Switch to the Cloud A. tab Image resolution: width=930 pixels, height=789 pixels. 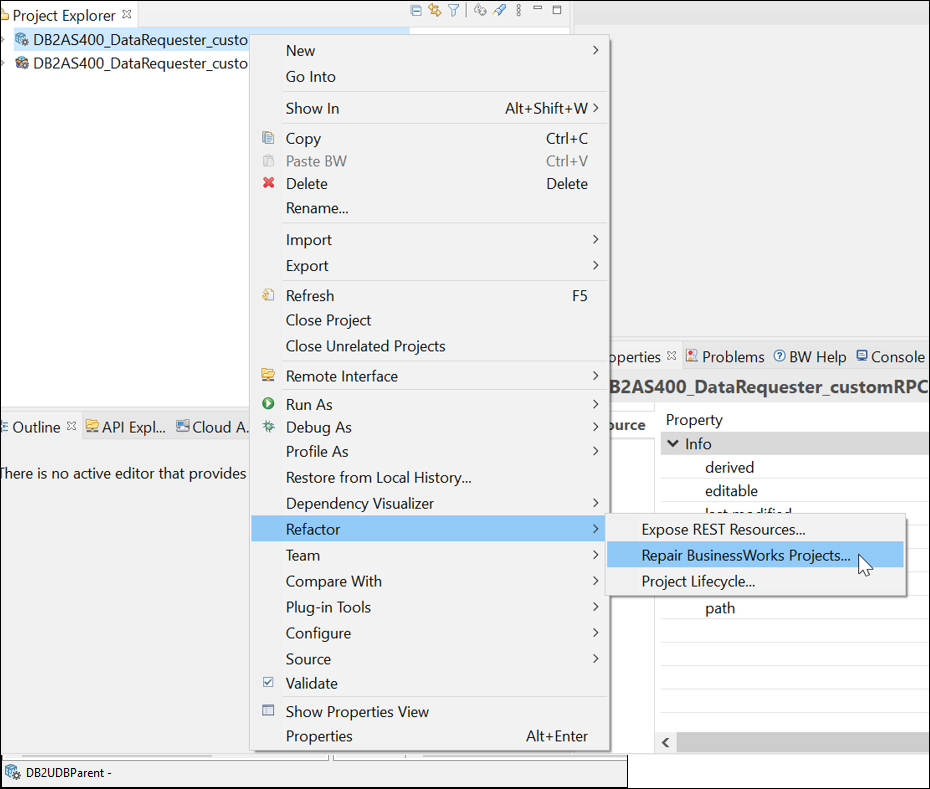212,427
